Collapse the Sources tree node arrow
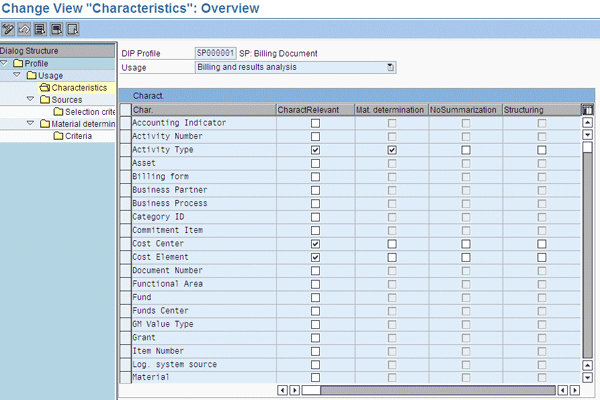Screen dimensions: 600x400 pos(31,99)
